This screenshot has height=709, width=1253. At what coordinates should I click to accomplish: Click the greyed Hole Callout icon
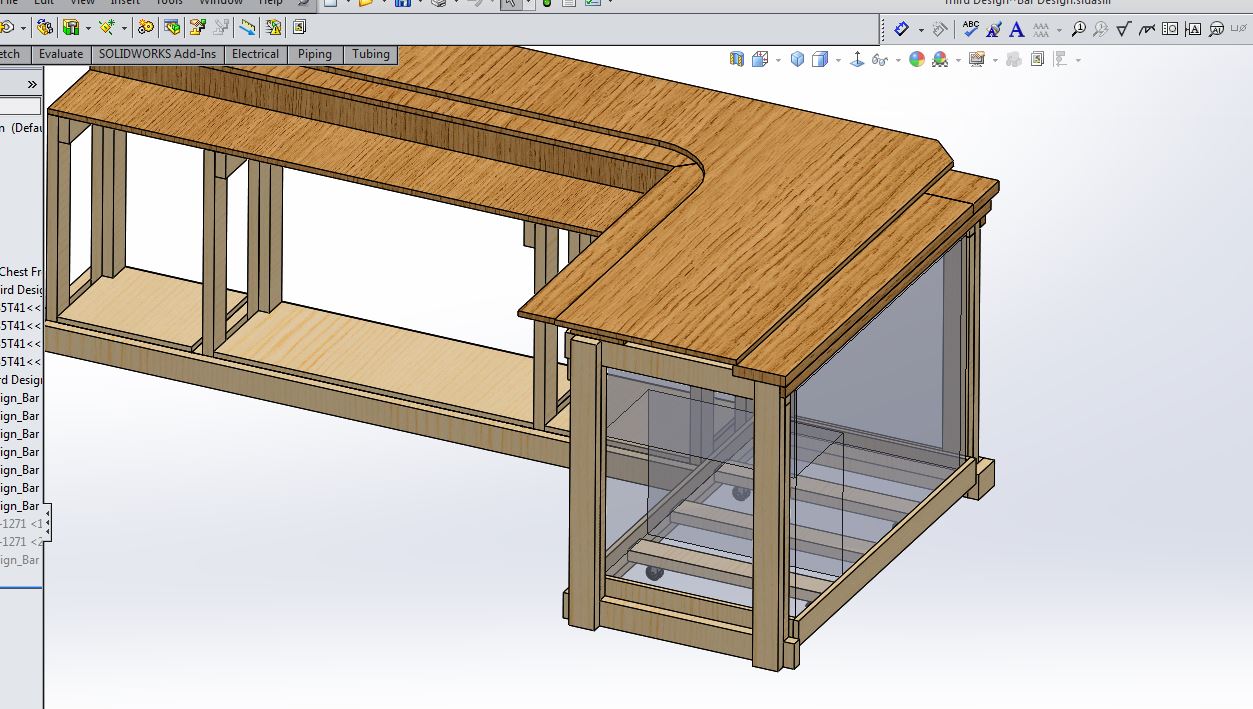tap(1239, 30)
